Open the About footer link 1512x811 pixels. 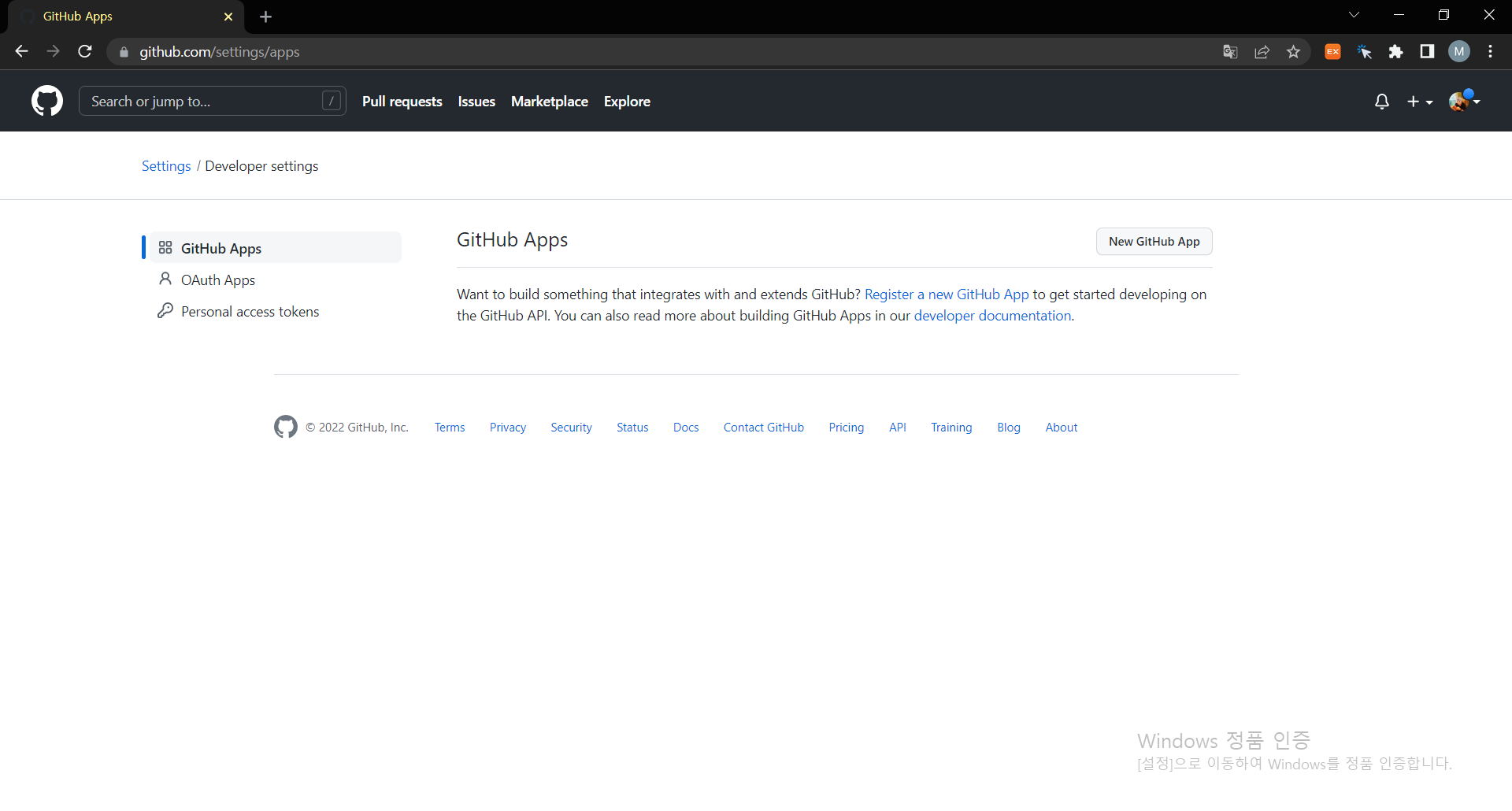[1062, 428]
